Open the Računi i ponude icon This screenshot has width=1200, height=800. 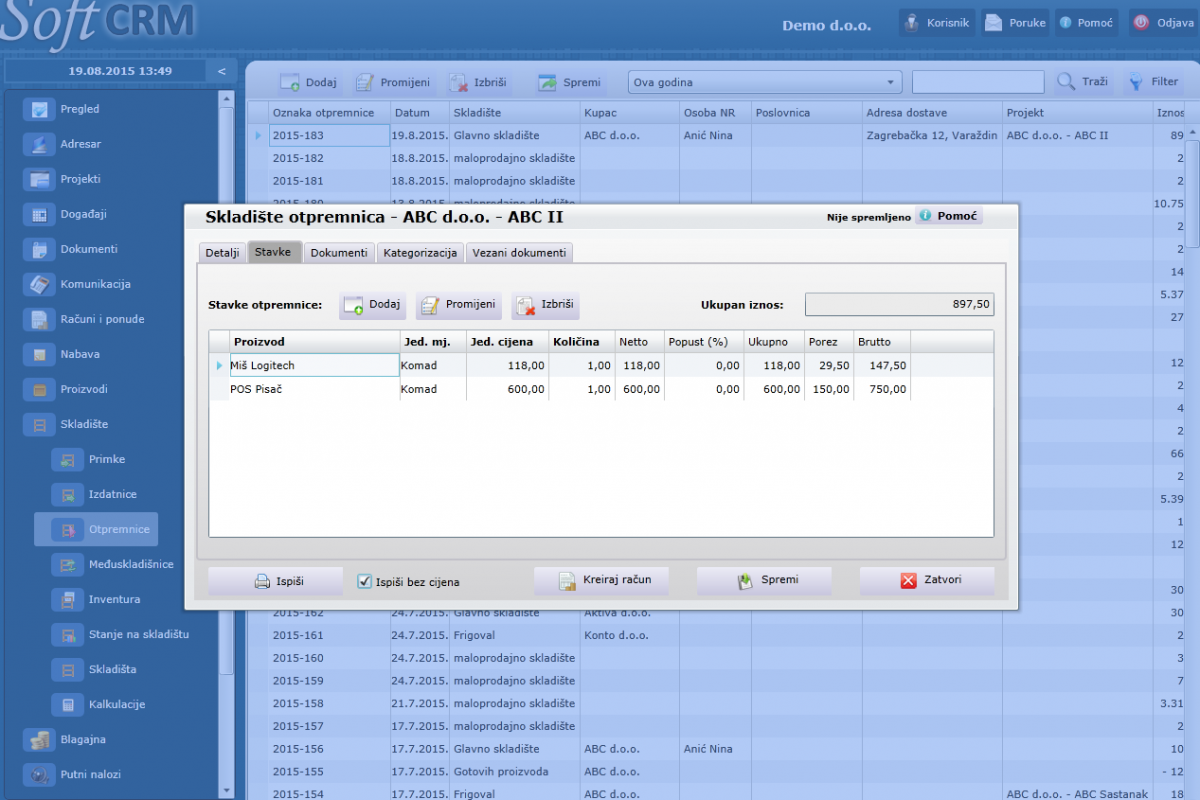(x=39, y=319)
